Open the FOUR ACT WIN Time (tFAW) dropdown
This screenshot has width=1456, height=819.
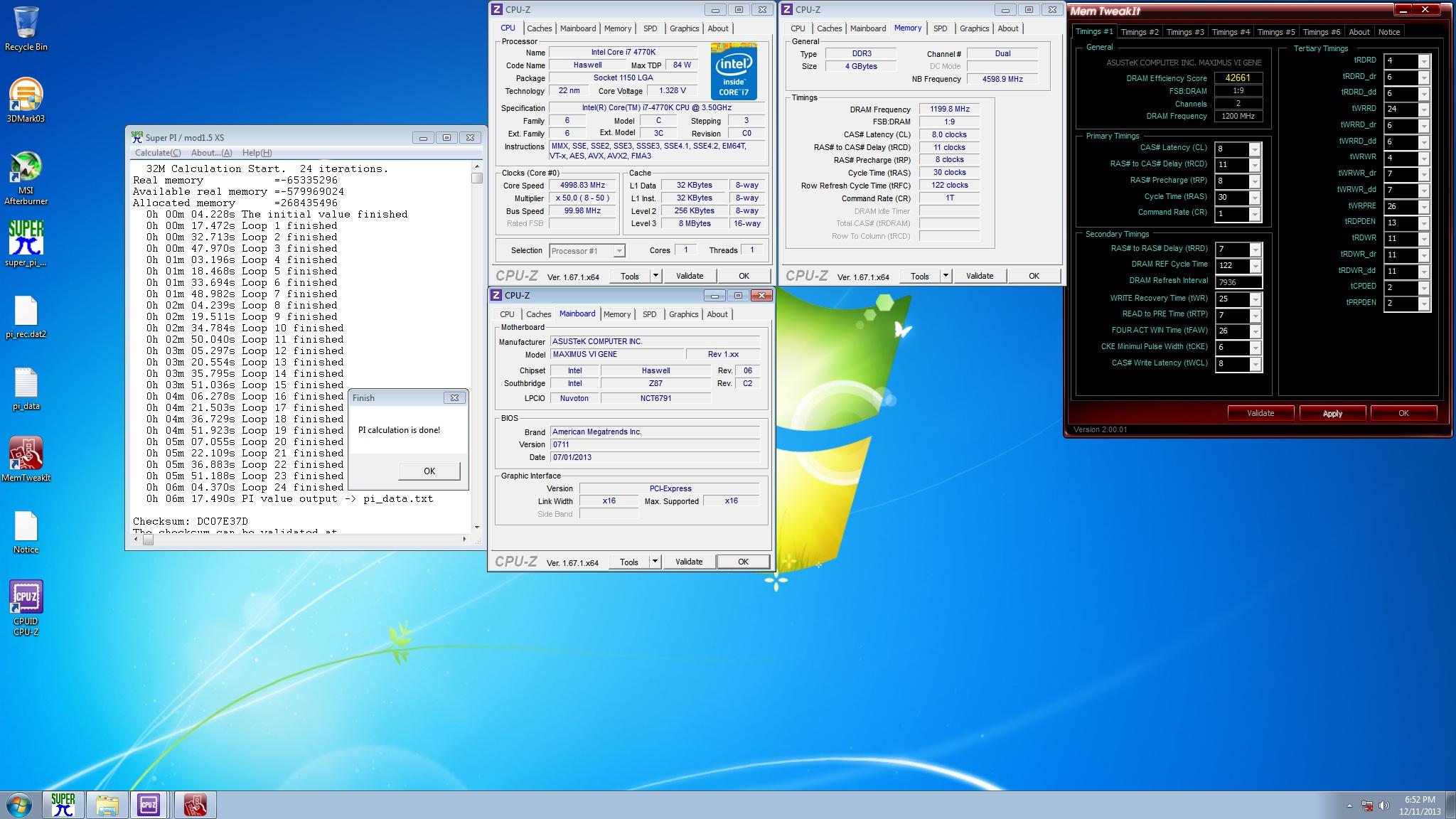click(1256, 331)
